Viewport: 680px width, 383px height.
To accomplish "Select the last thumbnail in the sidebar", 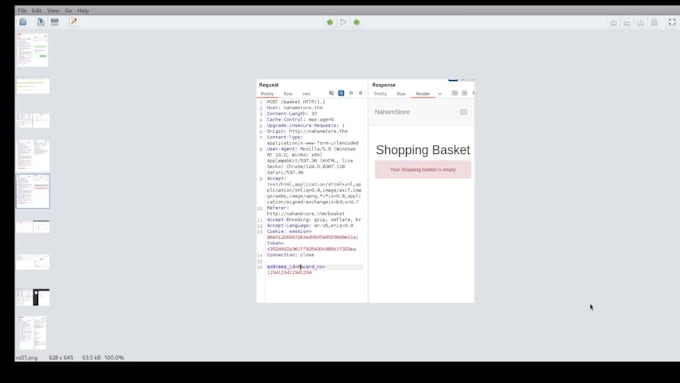I will (33, 332).
